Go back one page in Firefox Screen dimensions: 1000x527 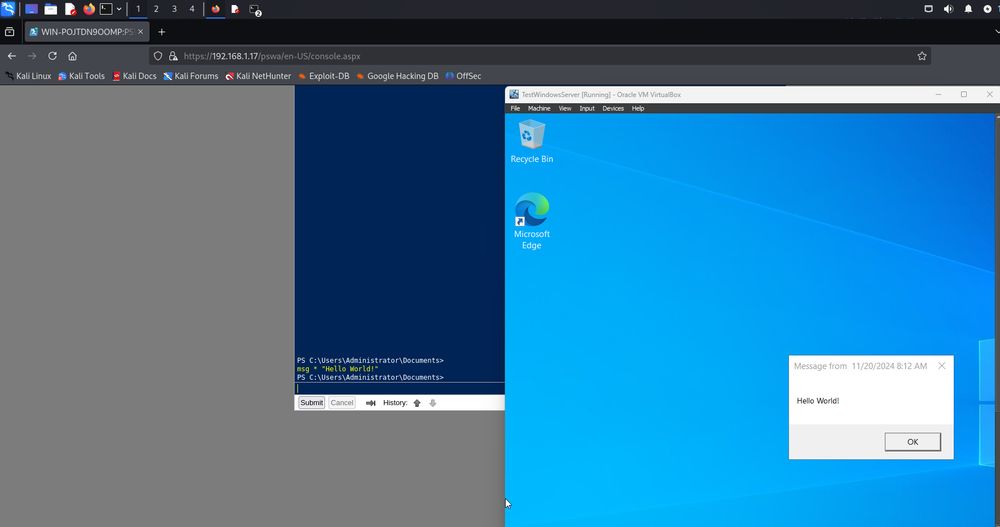coord(12,56)
